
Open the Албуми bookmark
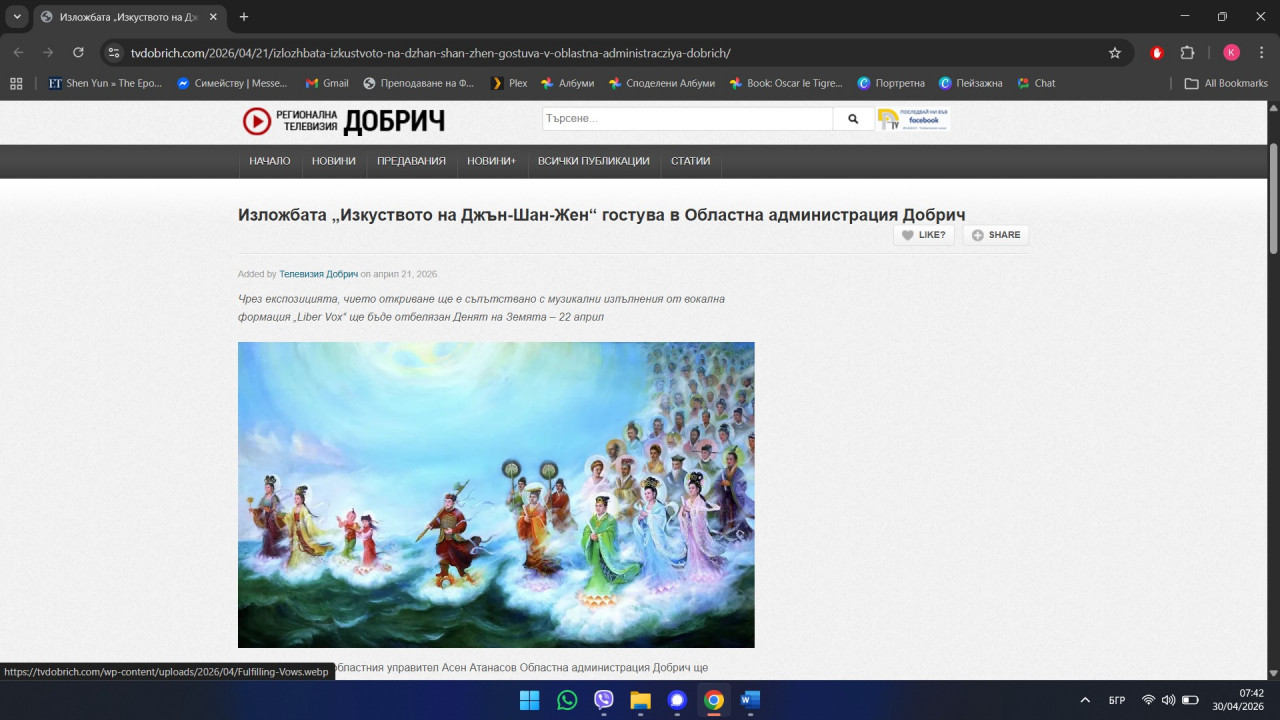click(567, 83)
